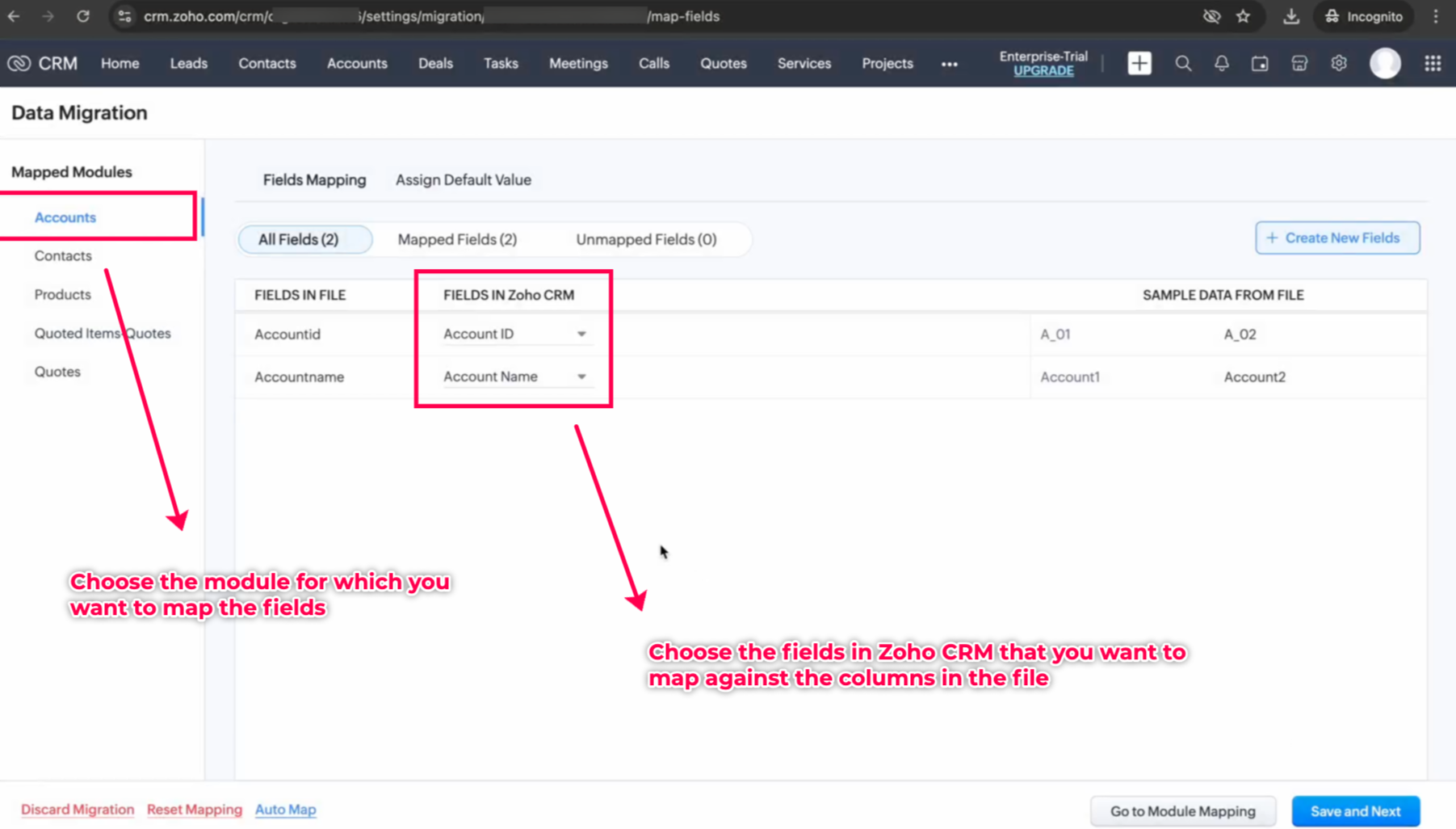Show Unmapped Fields (0) filter
Image resolution: width=1456 pixels, height=829 pixels.
[x=646, y=239]
